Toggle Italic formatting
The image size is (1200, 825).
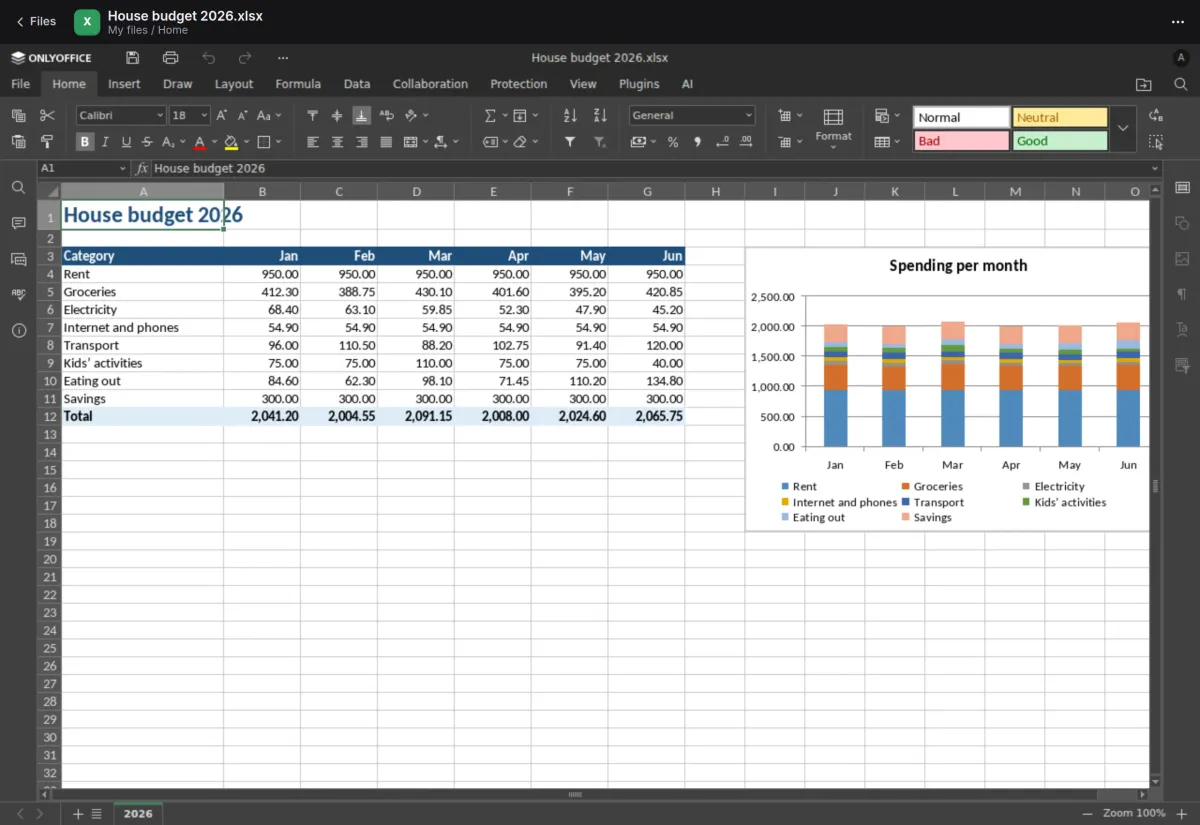coord(105,142)
